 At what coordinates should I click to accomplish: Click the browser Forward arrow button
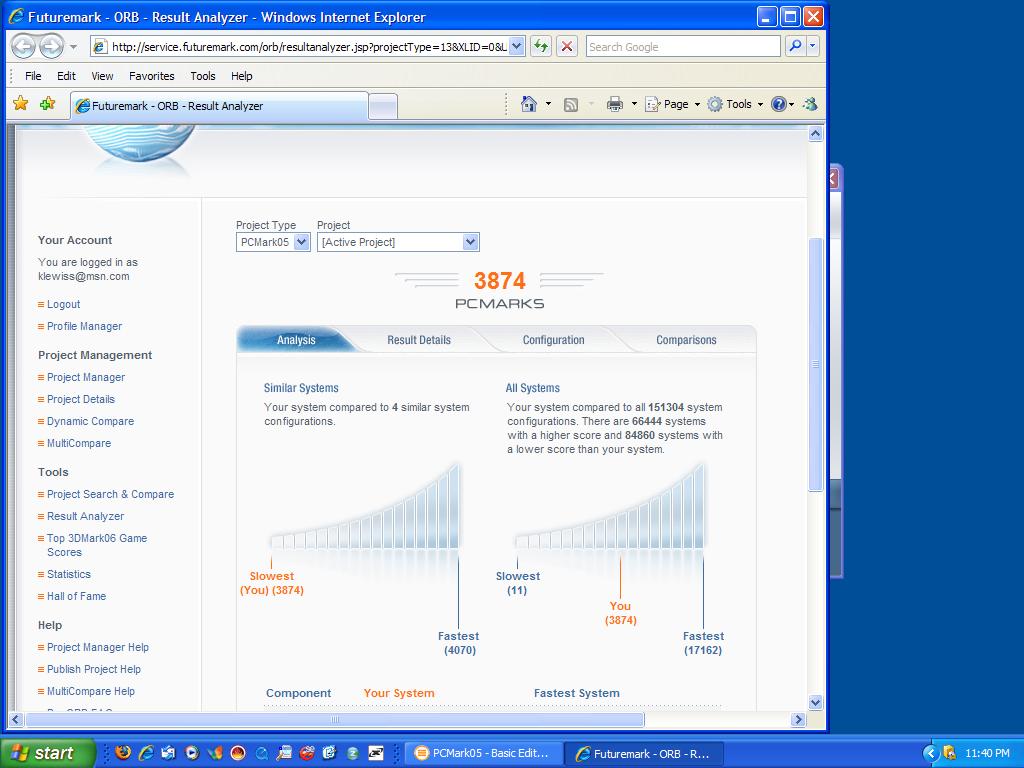coord(51,46)
